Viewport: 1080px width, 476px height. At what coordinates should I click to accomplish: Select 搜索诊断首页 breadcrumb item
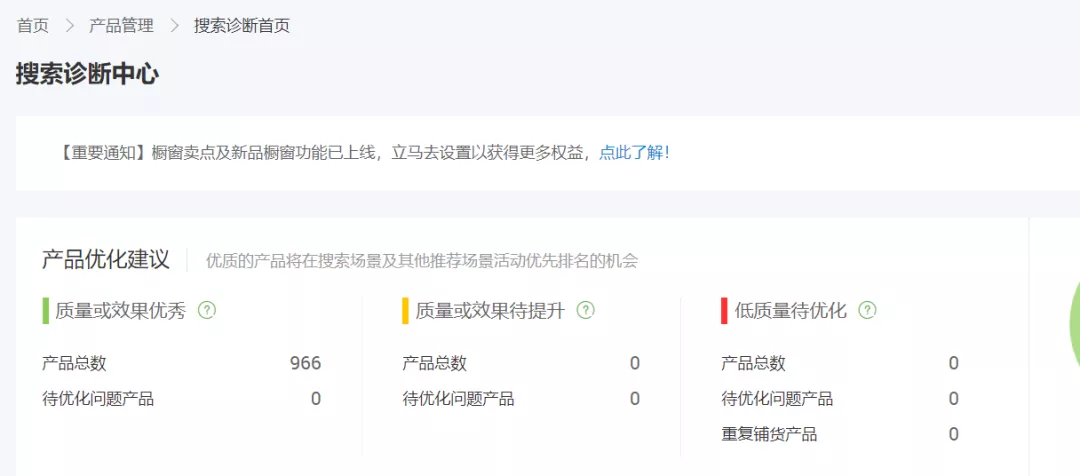point(242,26)
